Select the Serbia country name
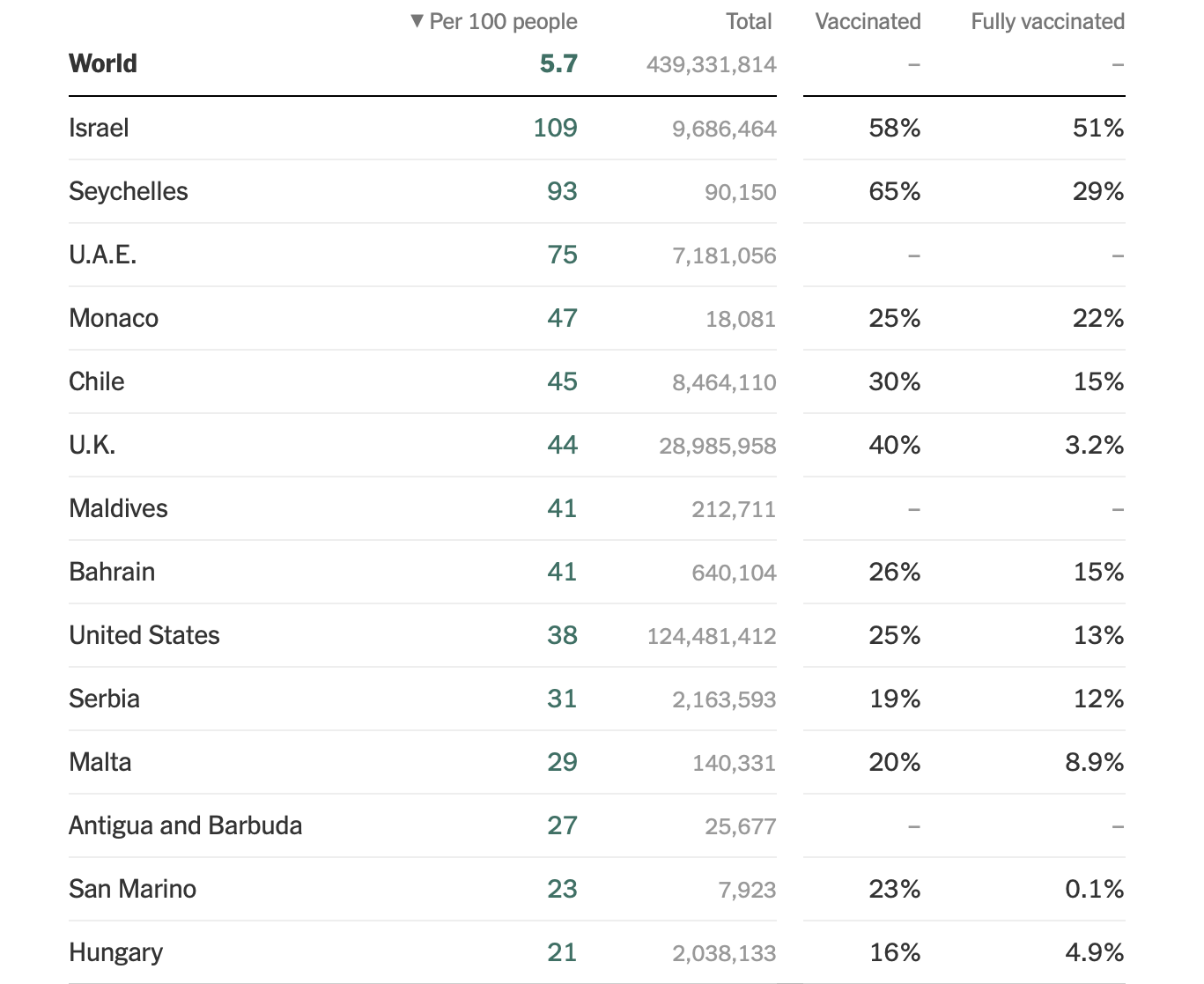This screenshot has width=1204, height=984. click(104, 699)
